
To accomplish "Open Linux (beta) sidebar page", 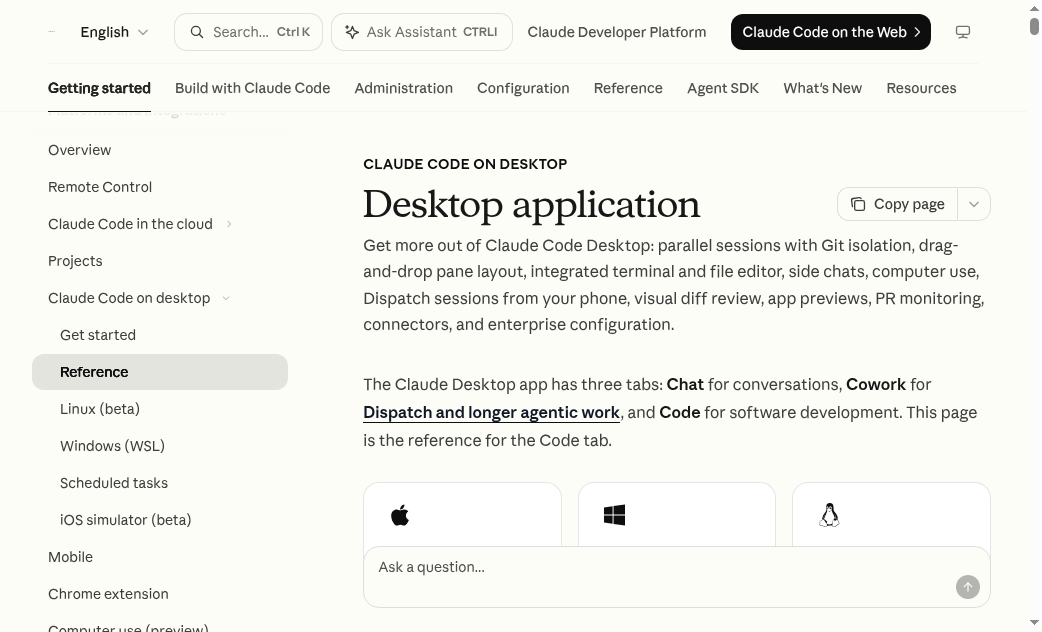I will click(x=159, y=409).
